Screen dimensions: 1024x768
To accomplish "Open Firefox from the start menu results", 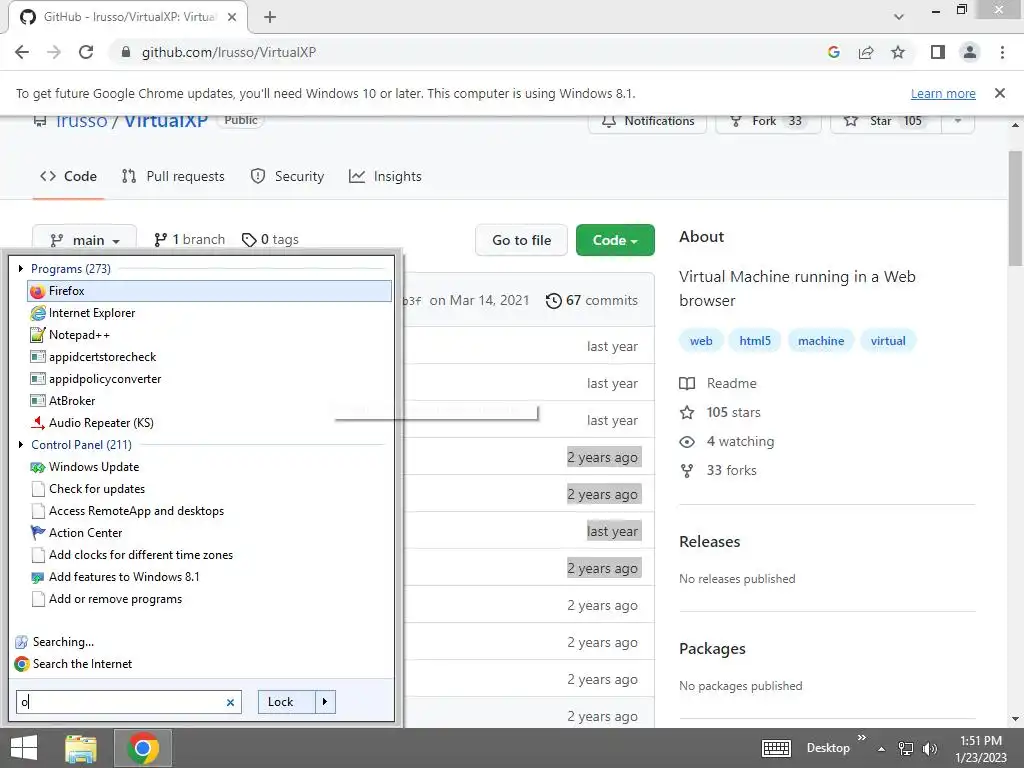I will tap(209, 291).
